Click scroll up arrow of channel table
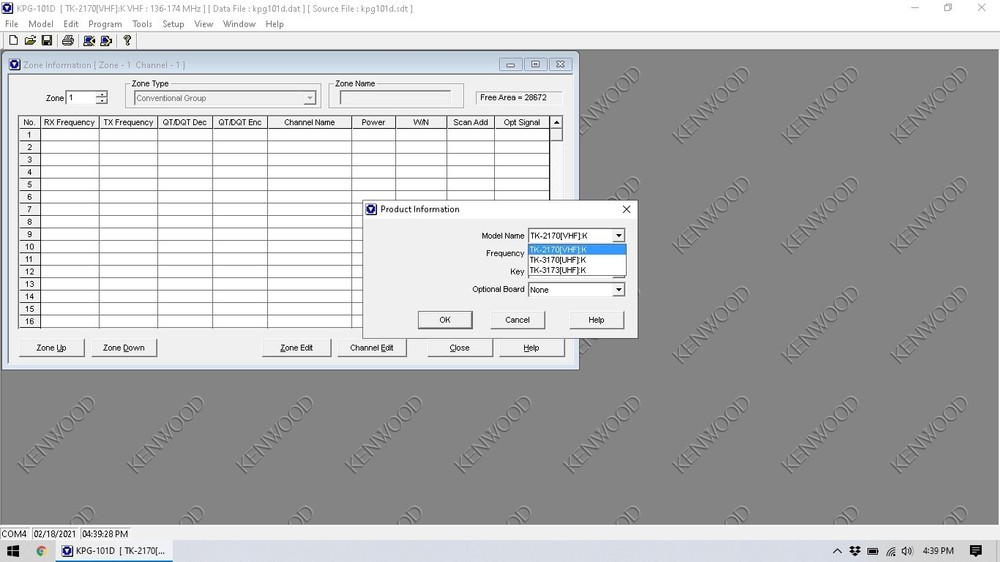This screenshot has height=562, width=1000. [x=556, y=122]
